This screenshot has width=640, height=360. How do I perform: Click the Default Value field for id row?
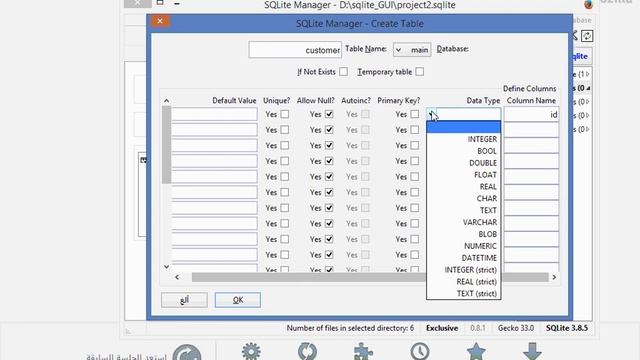(x=214, y=114)
